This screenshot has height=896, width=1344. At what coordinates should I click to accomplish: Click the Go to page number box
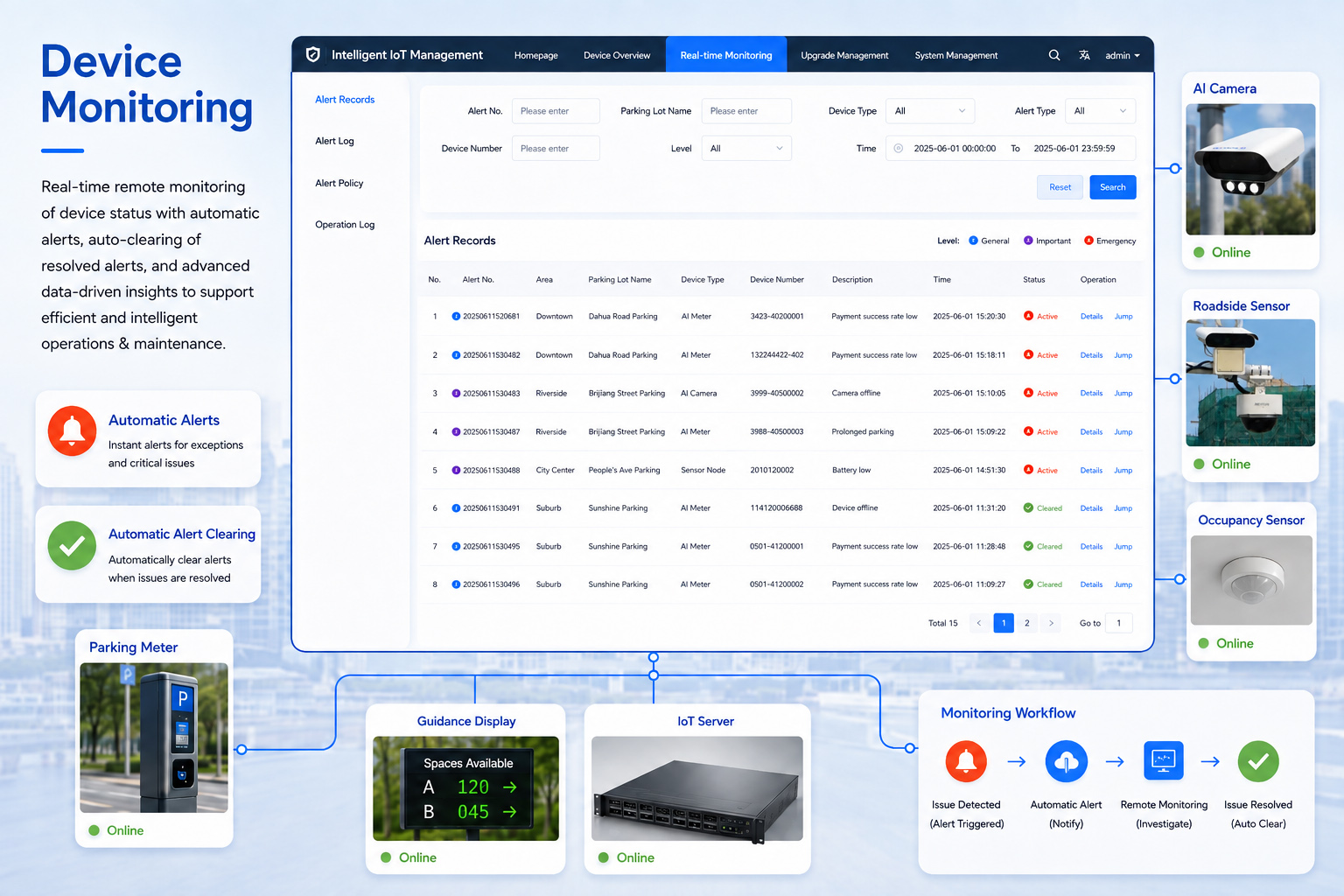click(x=1119, y=623)
